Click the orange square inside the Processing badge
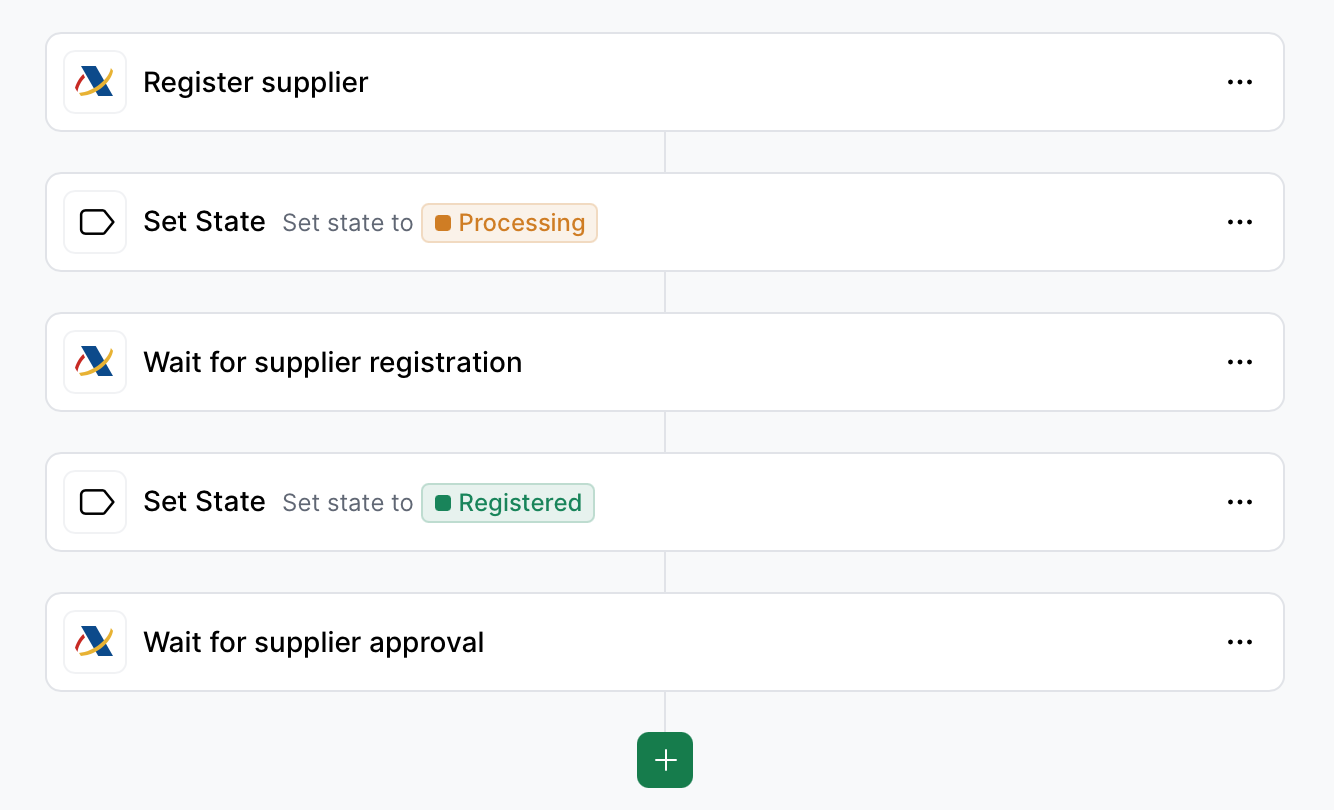1334x810 pixels. coord(443,223)
